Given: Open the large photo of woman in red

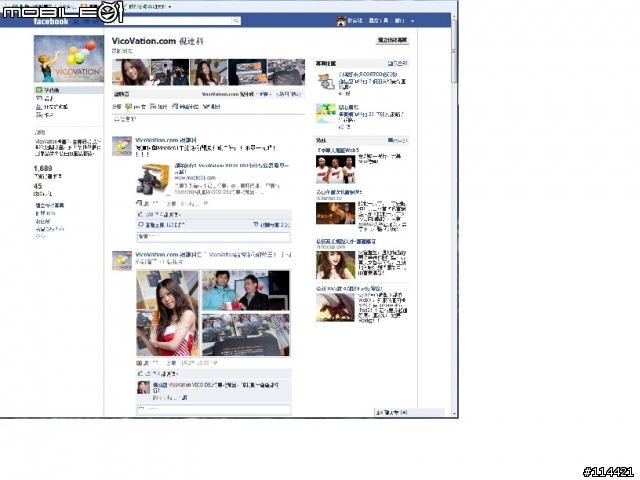Looking at the screenshot, I should [167, 313].
